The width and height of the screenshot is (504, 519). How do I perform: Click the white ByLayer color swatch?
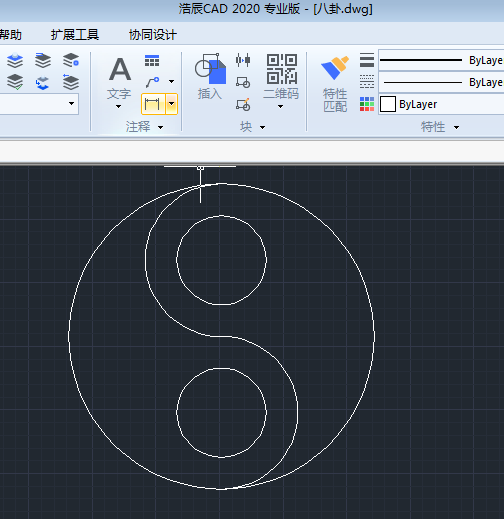[x=388, y=104]
